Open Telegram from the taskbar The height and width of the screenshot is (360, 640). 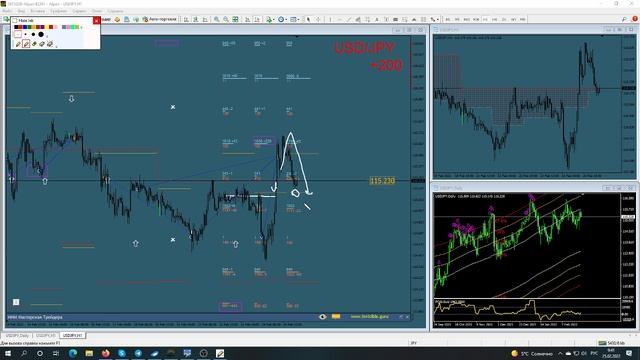click(138, 353)
